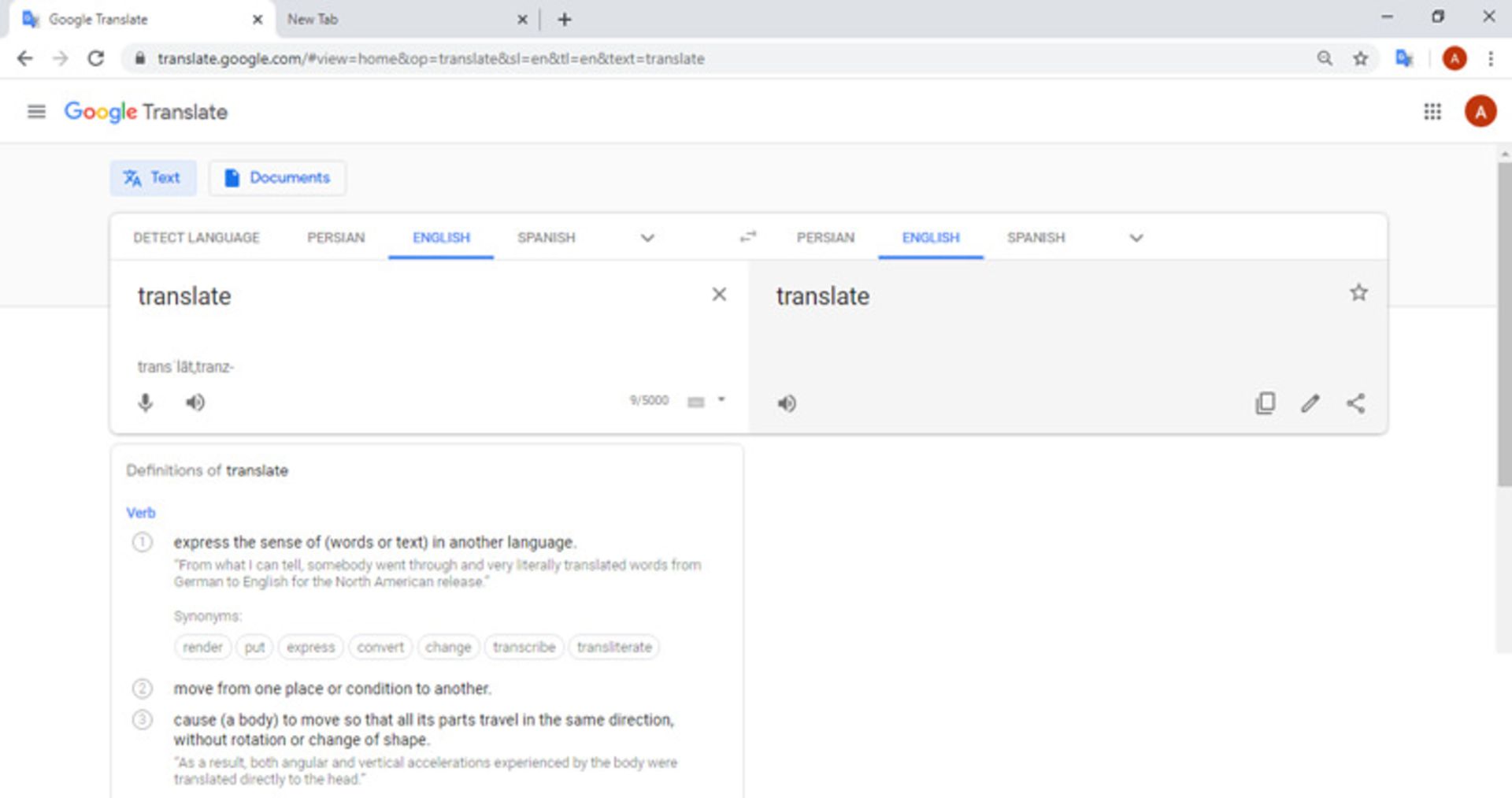The image size is (1512, 798).
Task: Click the 'express' synonym chip
Action: [x=310, y=648]
